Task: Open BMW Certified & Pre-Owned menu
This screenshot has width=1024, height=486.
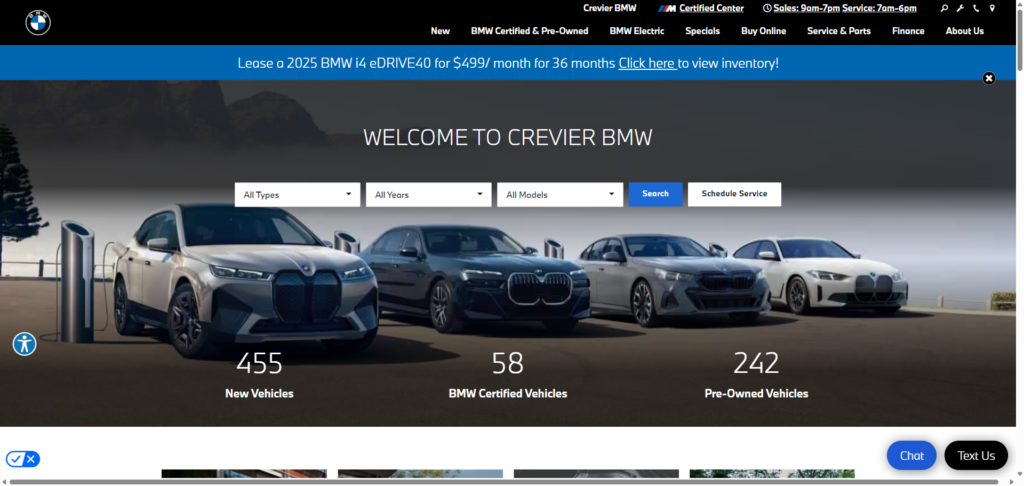Action: tap(530, 31)
